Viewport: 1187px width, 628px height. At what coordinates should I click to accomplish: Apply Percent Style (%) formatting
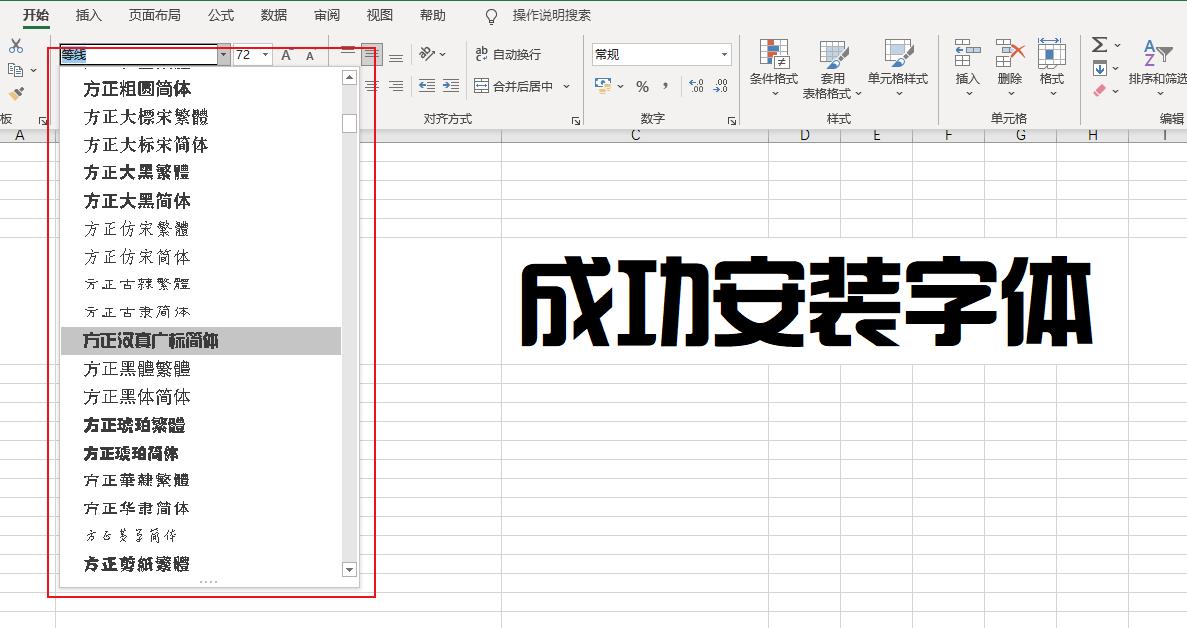(644, 86)
